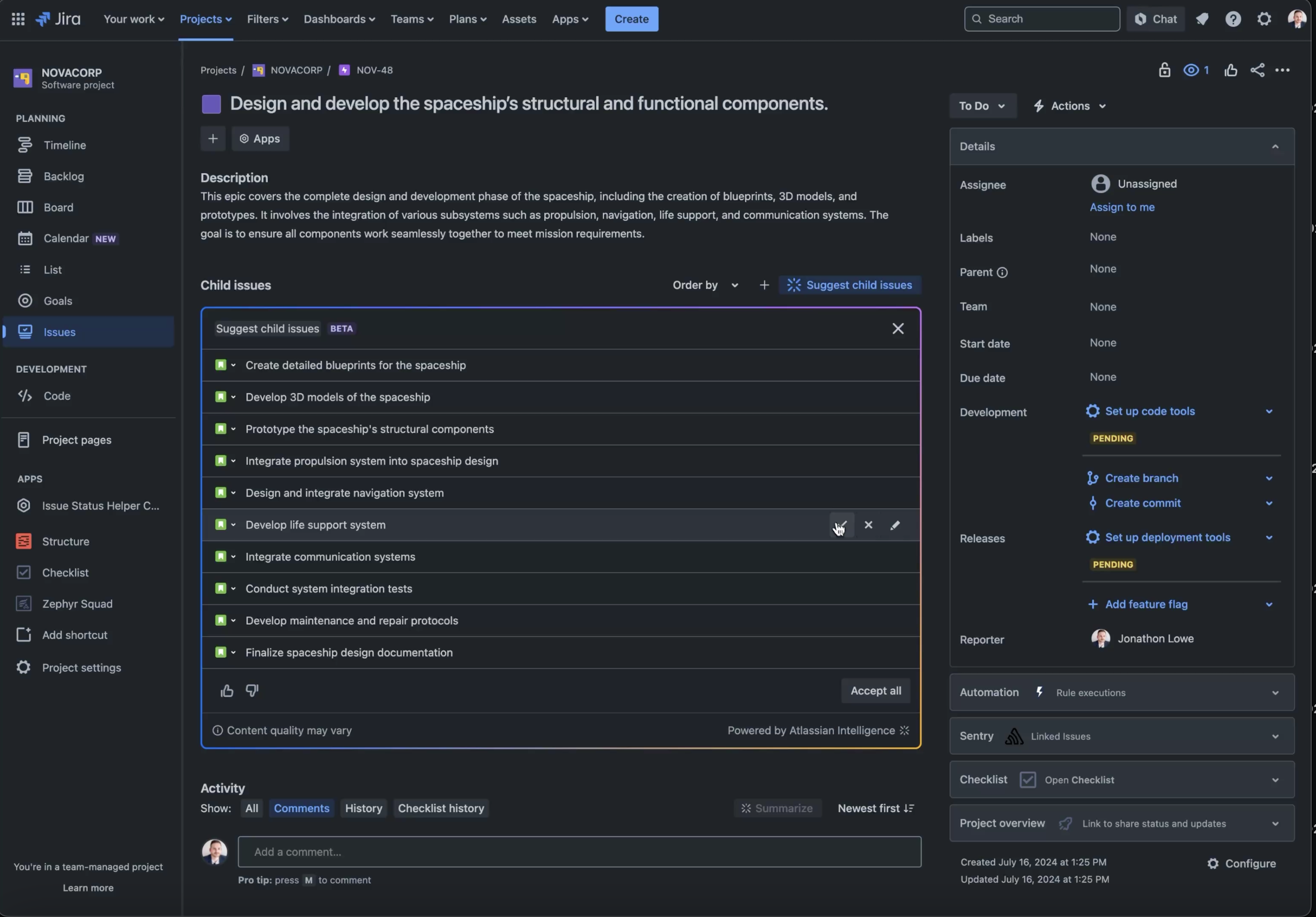Open the app switcher grid icon
This screenshot has height=917, width=1316.
18,19
